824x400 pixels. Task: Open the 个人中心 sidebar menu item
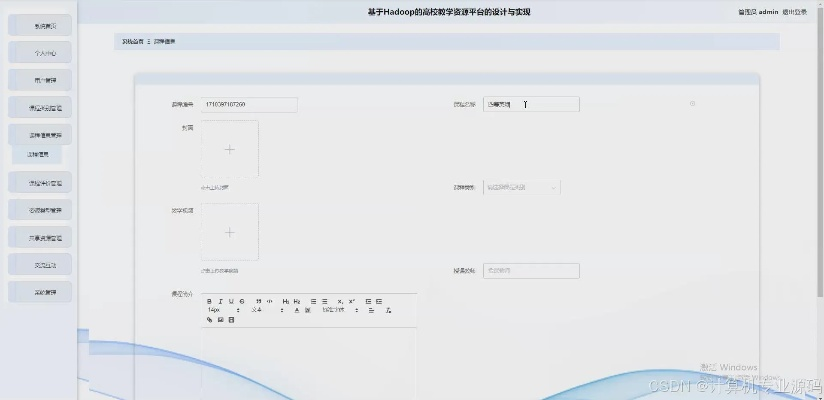(x=40, y=53)
